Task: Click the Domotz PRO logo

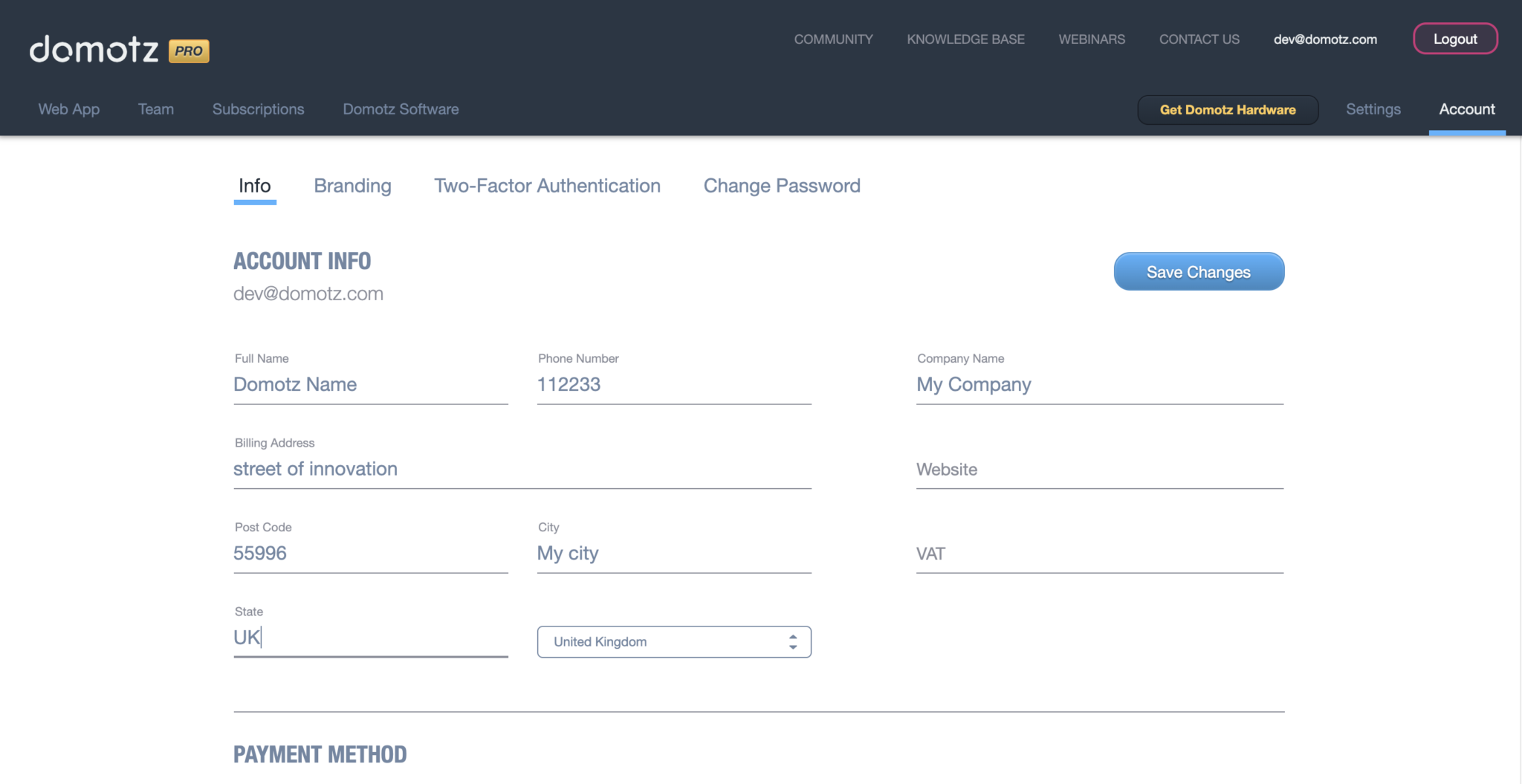Action: coord(119,50)
